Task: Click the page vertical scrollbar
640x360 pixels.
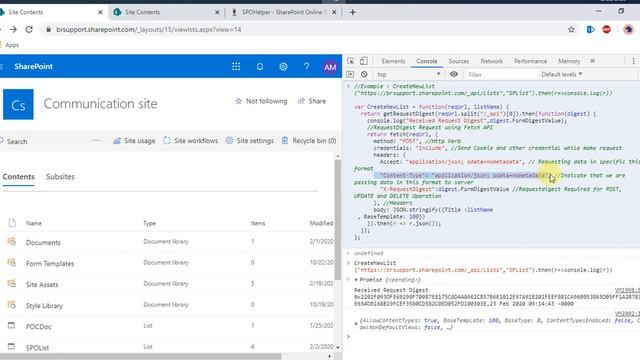Action: click(x=338, y=220)
